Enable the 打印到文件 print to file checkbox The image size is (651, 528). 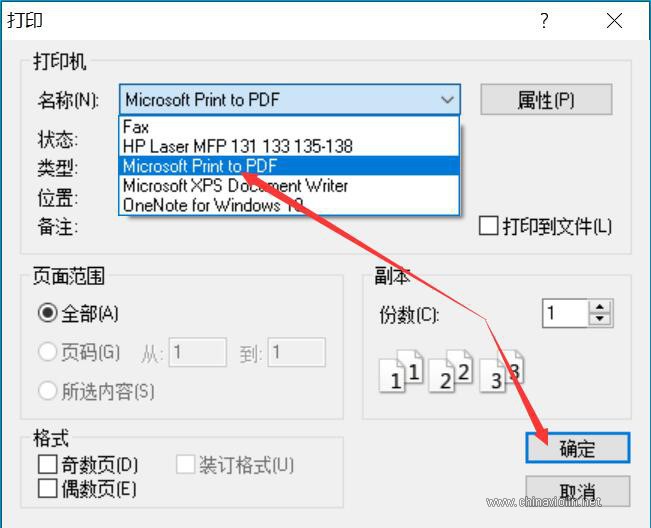pyautogui.click(x=488, y=227)
